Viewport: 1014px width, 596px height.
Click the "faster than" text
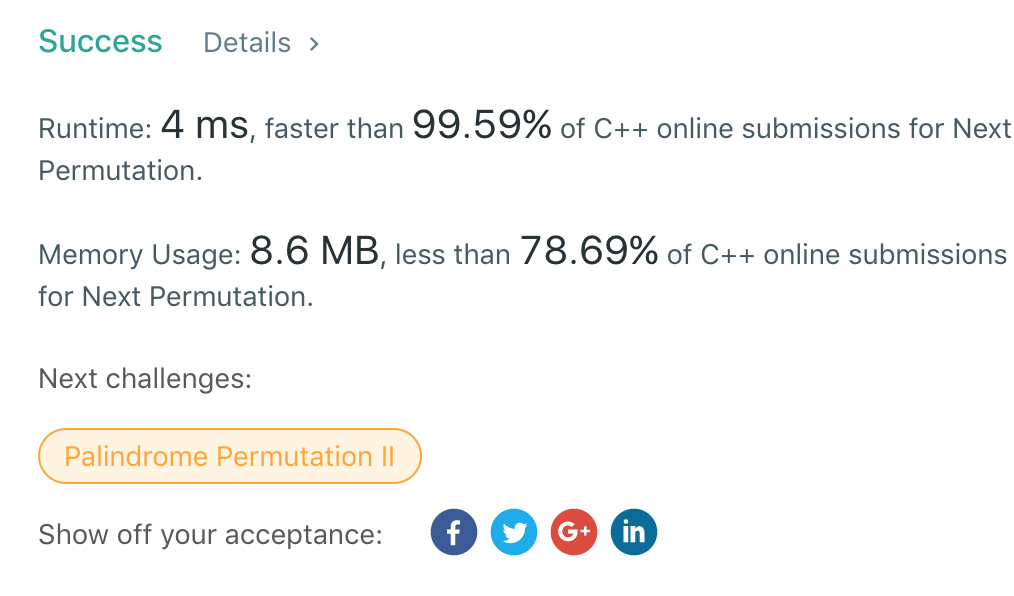coord(335,129)
